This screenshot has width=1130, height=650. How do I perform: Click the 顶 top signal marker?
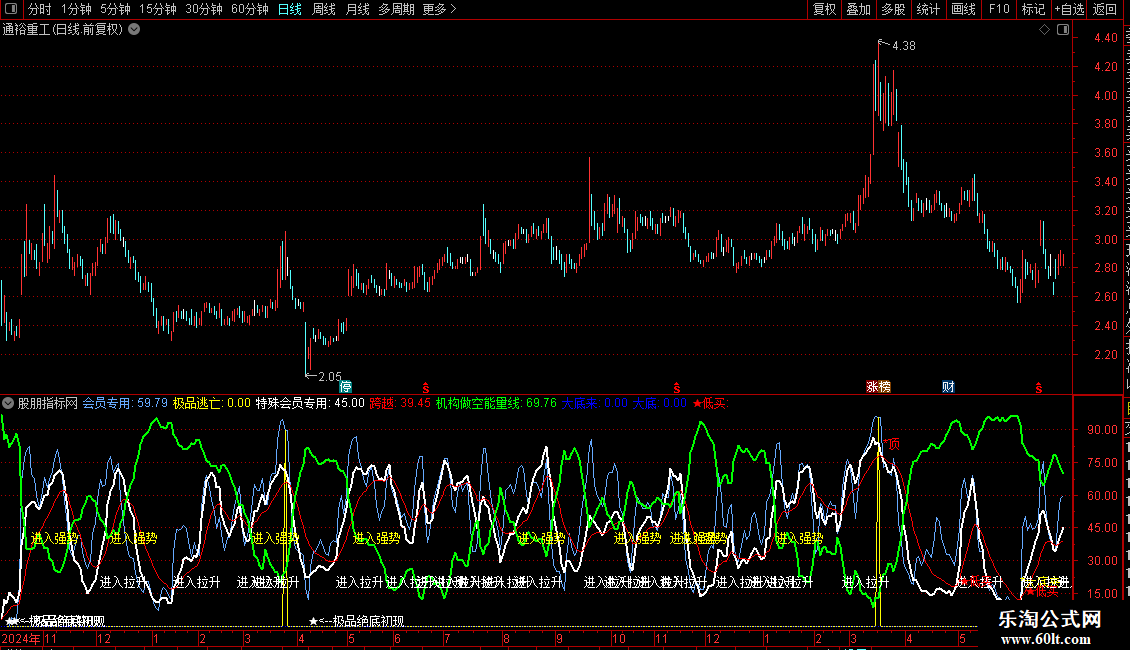pos(893,444)
